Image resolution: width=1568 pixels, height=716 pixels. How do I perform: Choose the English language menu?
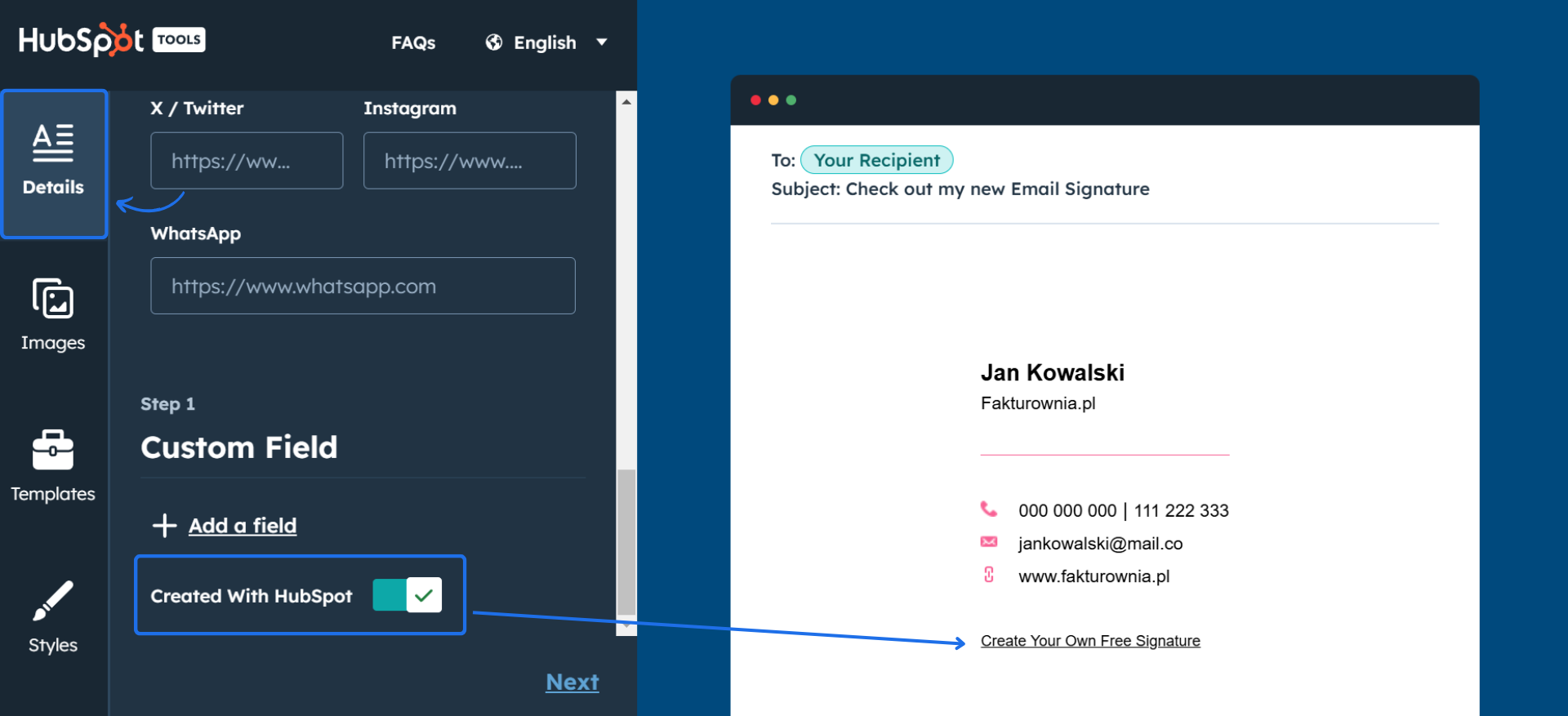546,42
